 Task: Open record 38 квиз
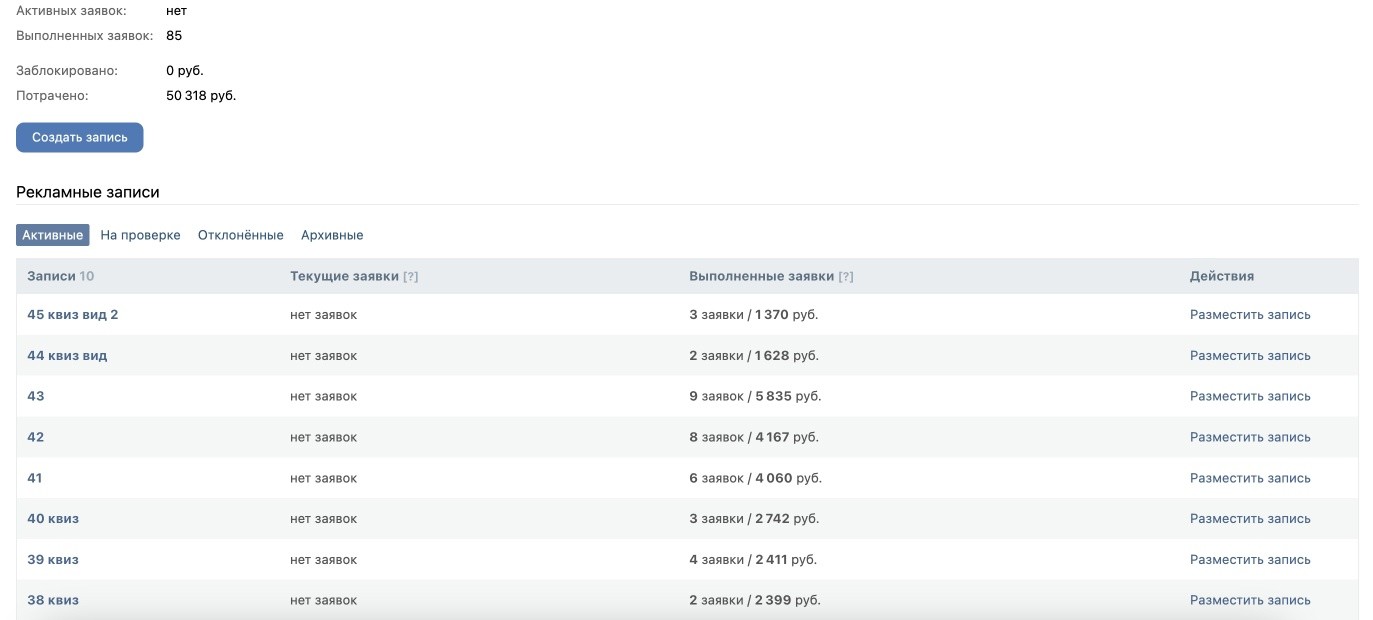coord(53,601)
